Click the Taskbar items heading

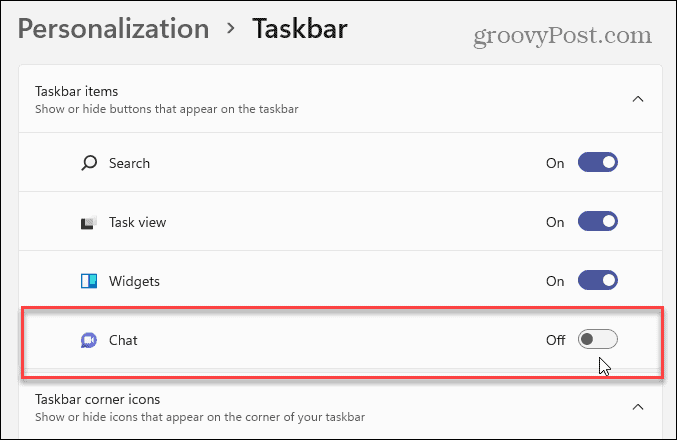pyautogui.click(x=76, y=92)
